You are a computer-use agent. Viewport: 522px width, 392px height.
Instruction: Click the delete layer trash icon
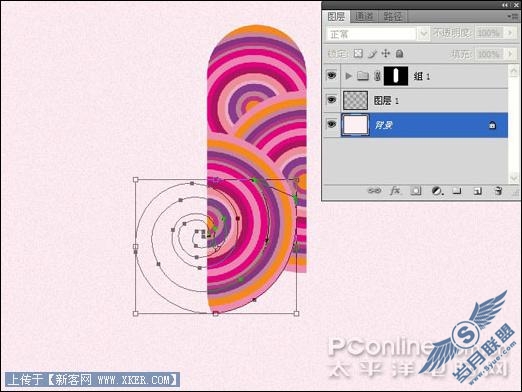pos(498,191)
